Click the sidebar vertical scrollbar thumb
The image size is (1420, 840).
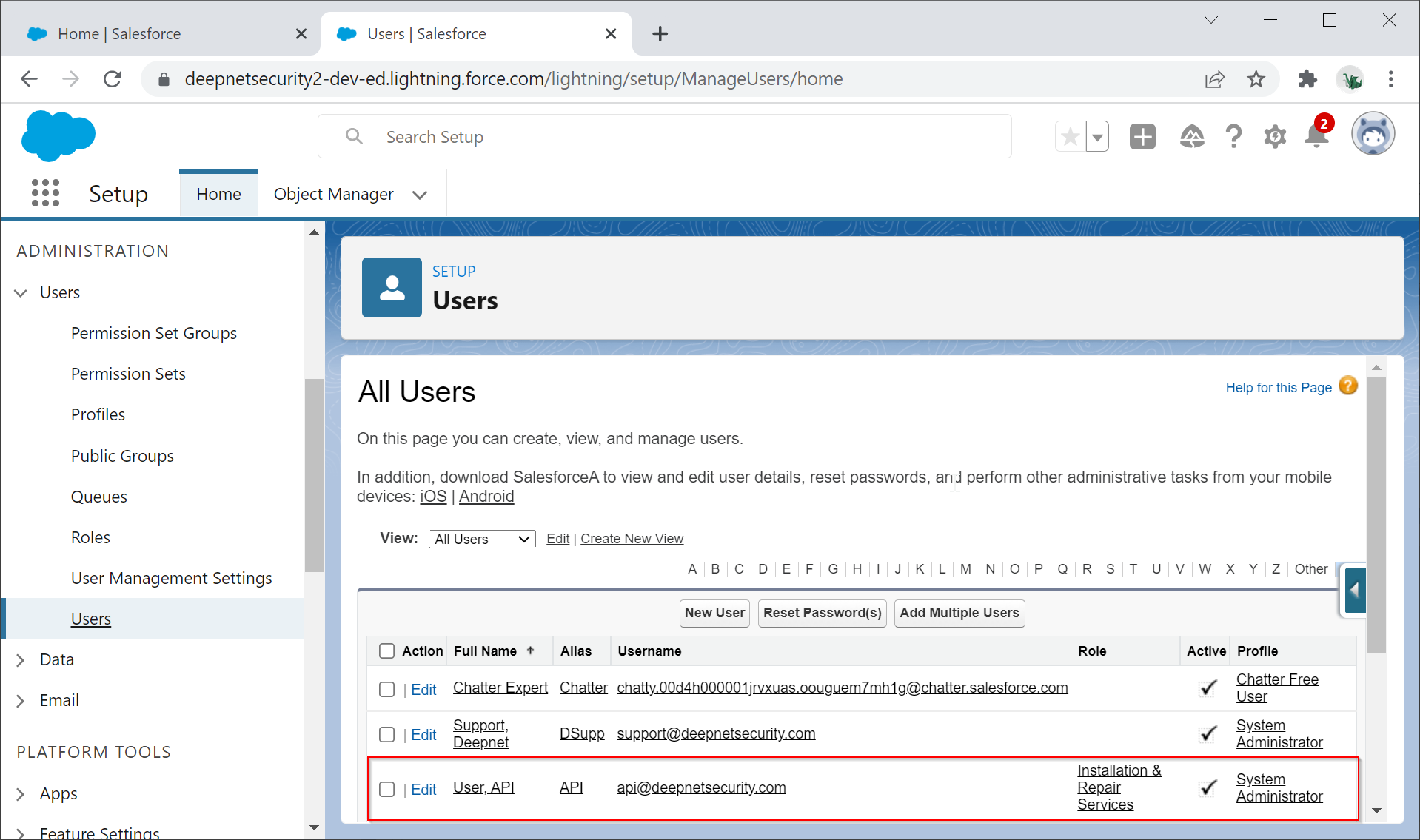click(314, 474)
